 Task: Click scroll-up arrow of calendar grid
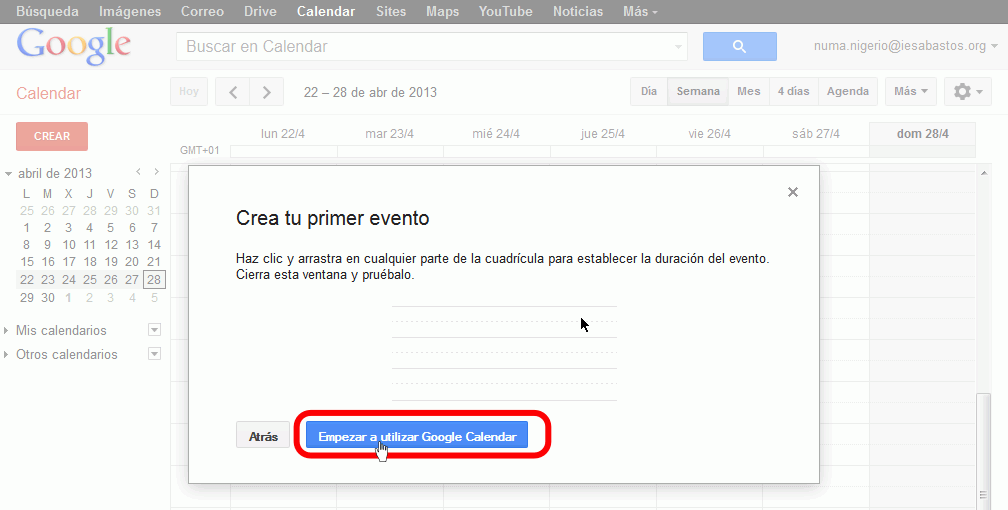[983, 173]
